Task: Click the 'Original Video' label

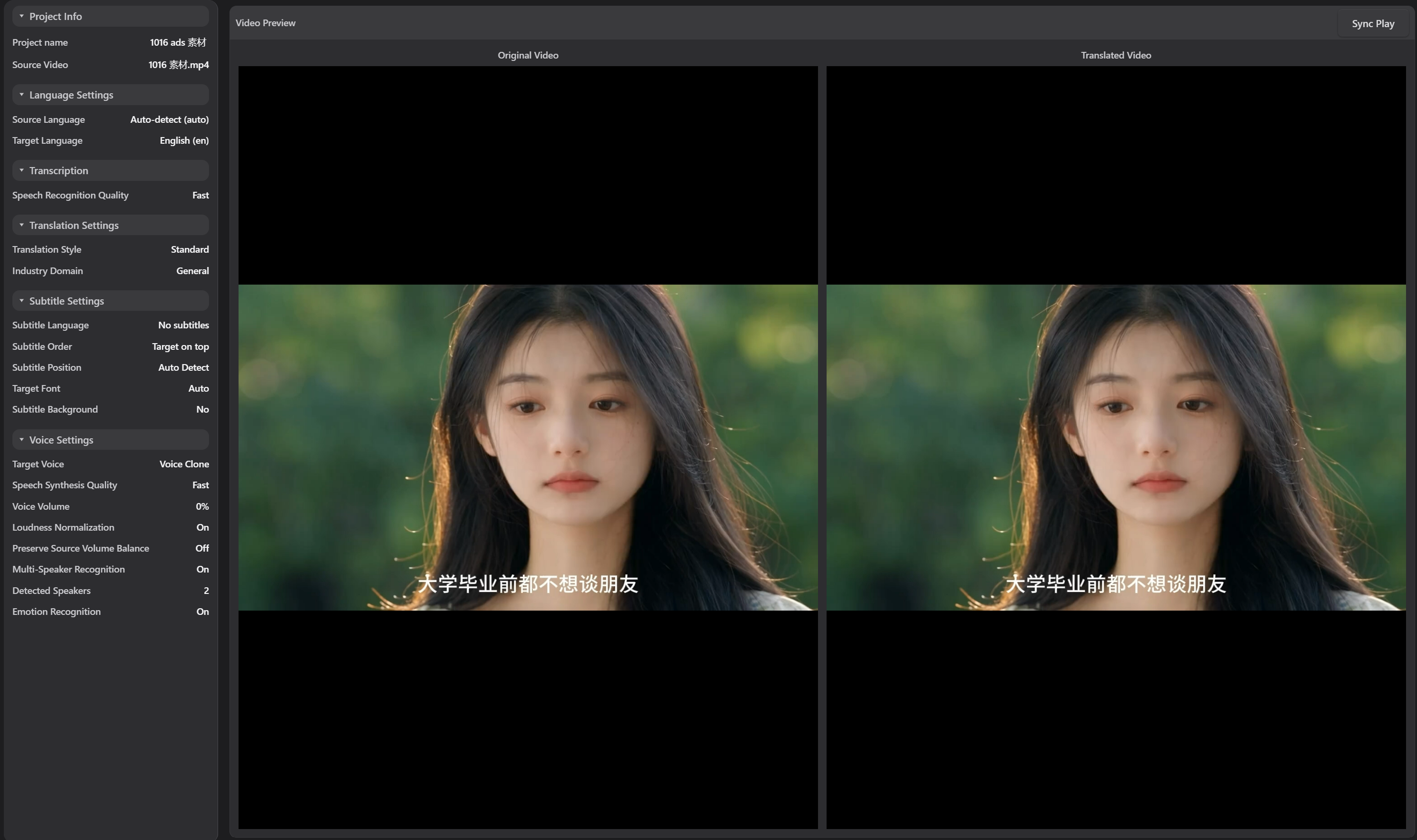Action: pos(528,55)
